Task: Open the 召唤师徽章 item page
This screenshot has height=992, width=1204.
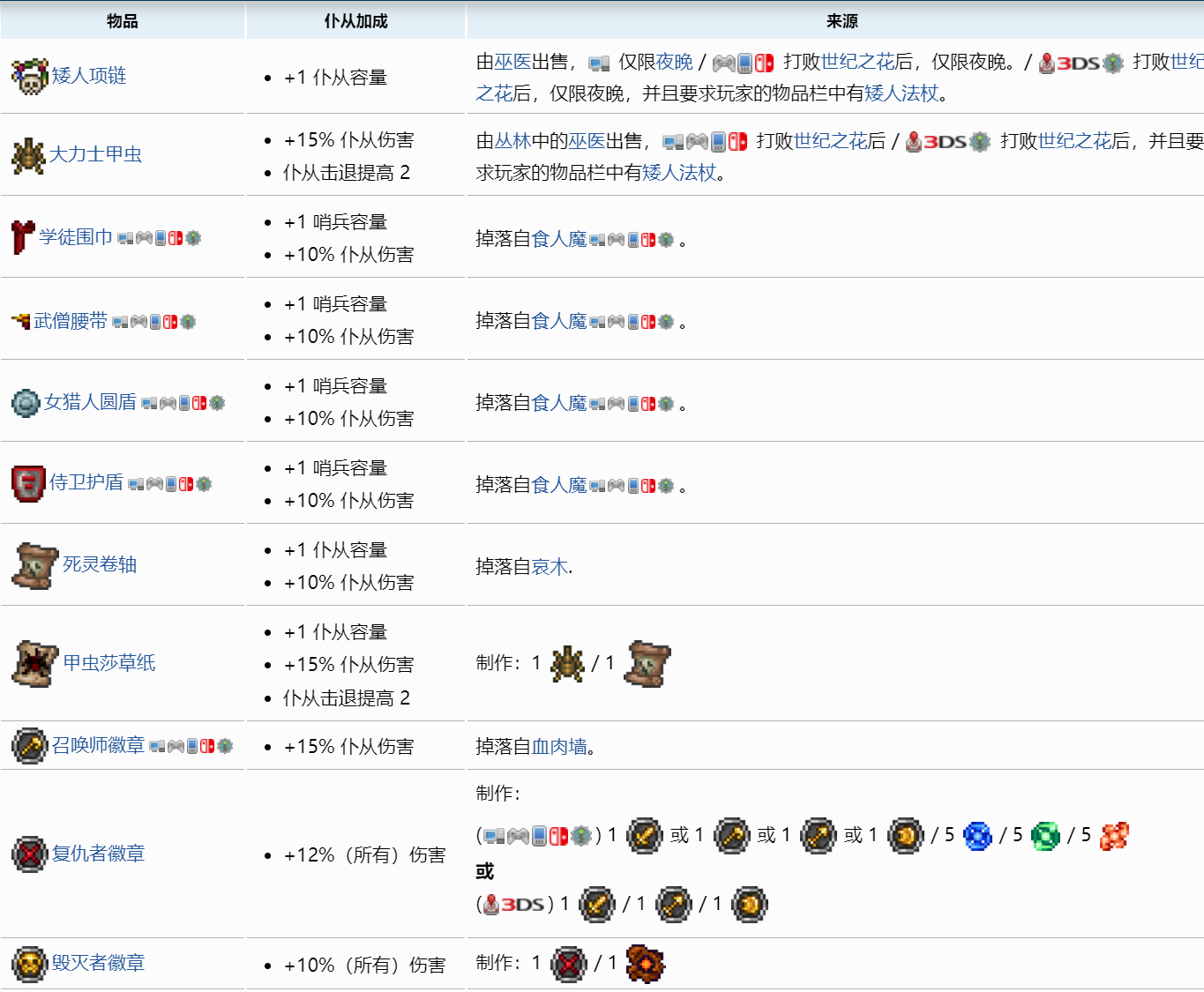Action: coord(98,745)
